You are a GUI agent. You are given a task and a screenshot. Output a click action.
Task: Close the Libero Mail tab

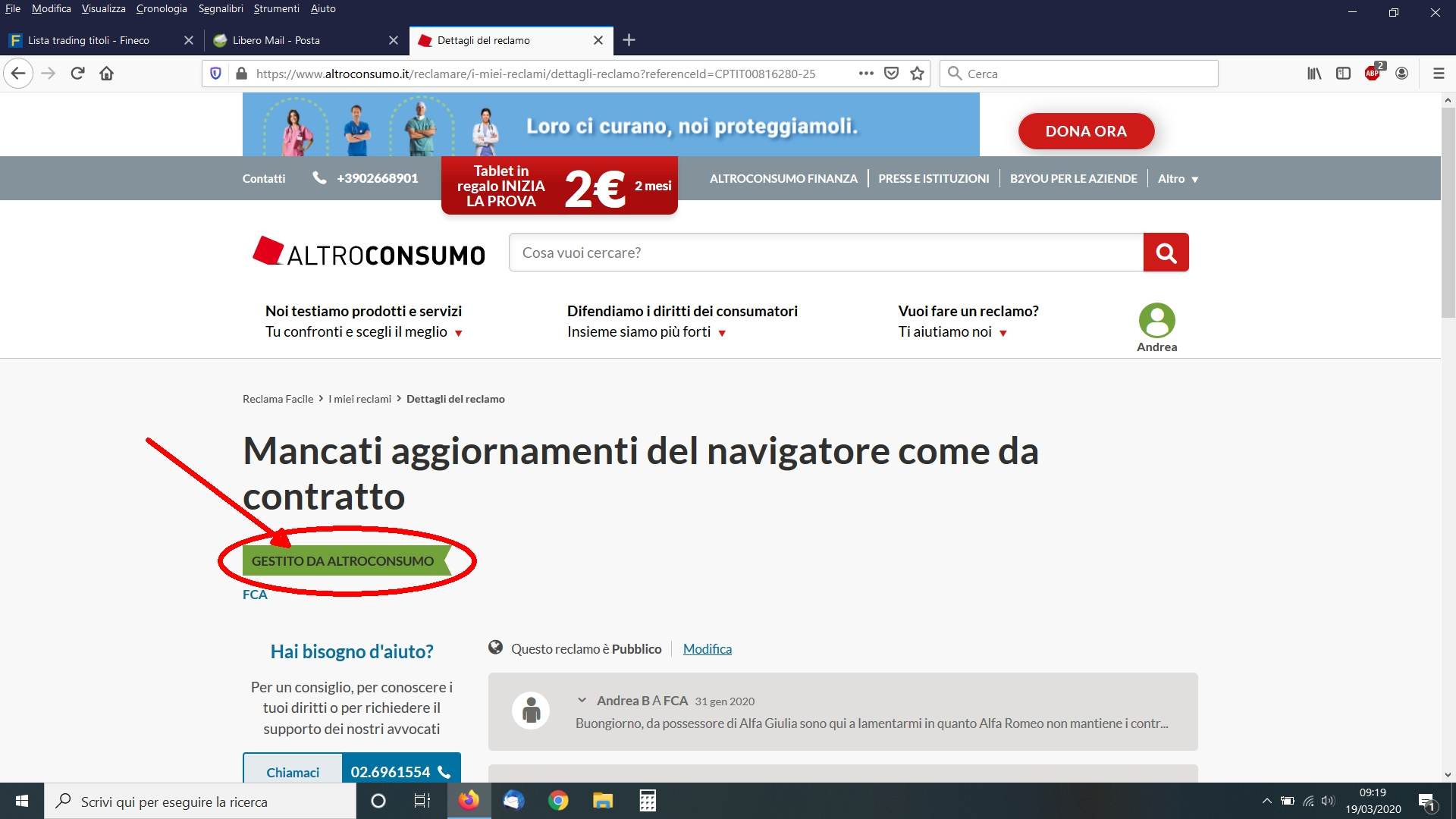[x=394, y=40]
